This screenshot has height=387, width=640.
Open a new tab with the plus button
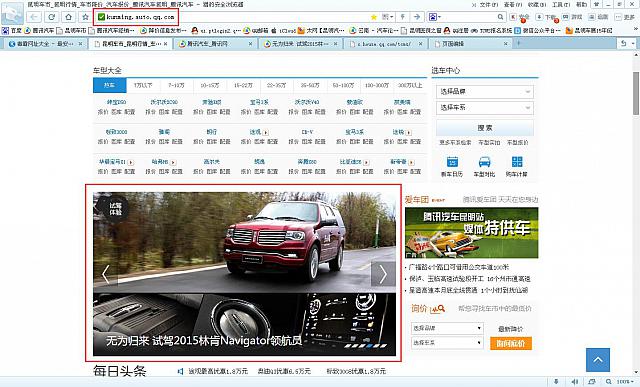pos(519,43)
